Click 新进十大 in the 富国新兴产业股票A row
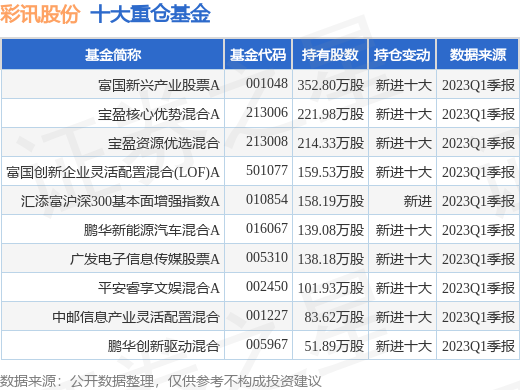520x390 pixels. point(404,85)
